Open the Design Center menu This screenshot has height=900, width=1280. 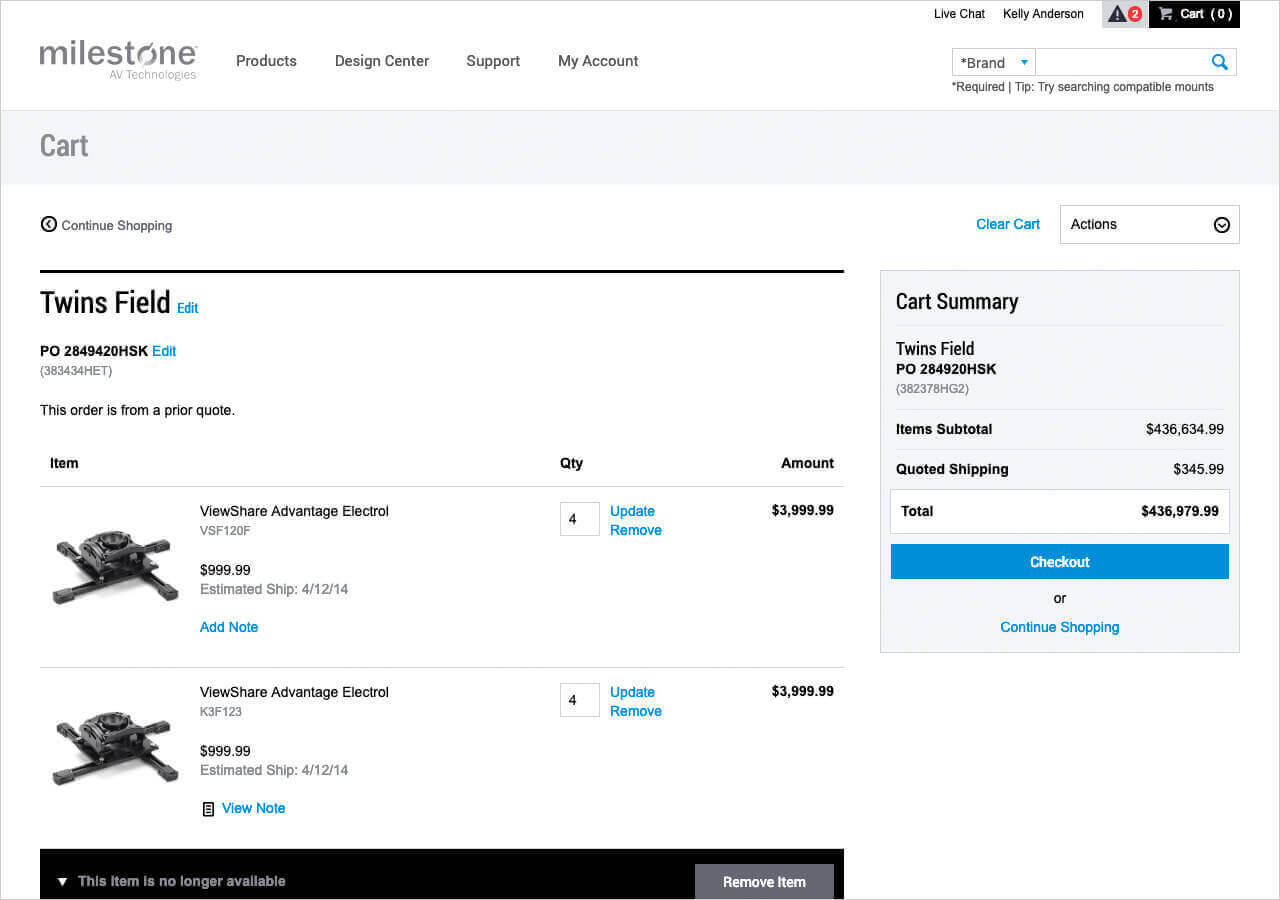382,61
